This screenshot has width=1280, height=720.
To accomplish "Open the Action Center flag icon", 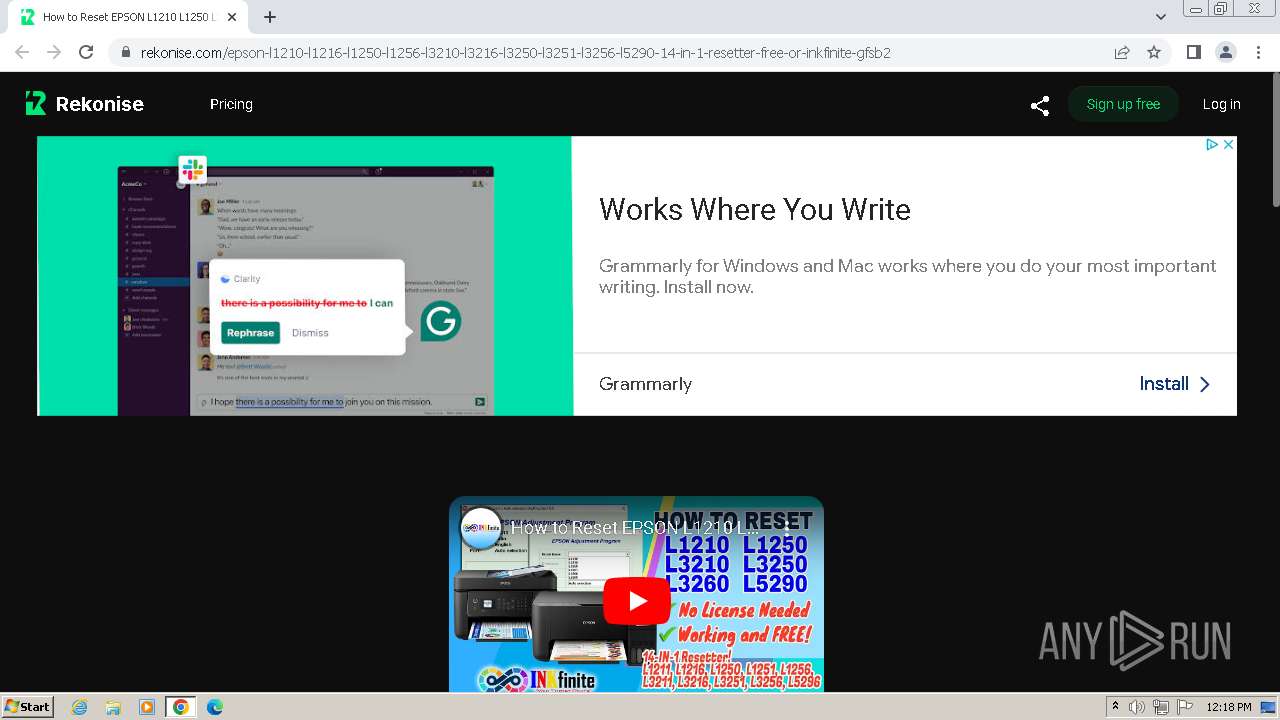I will tap(1185, 707).
